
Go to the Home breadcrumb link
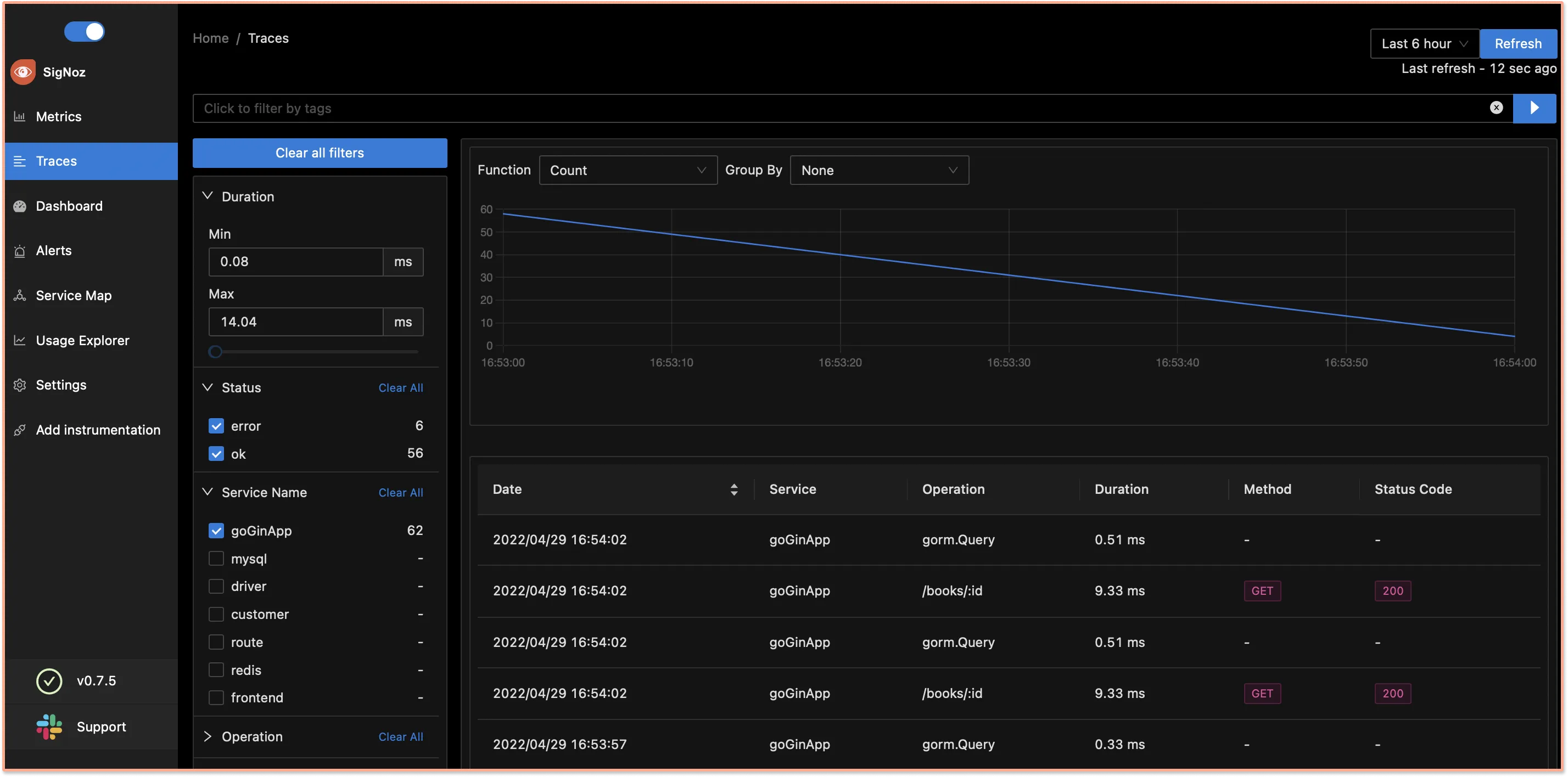tap(211, 38)
